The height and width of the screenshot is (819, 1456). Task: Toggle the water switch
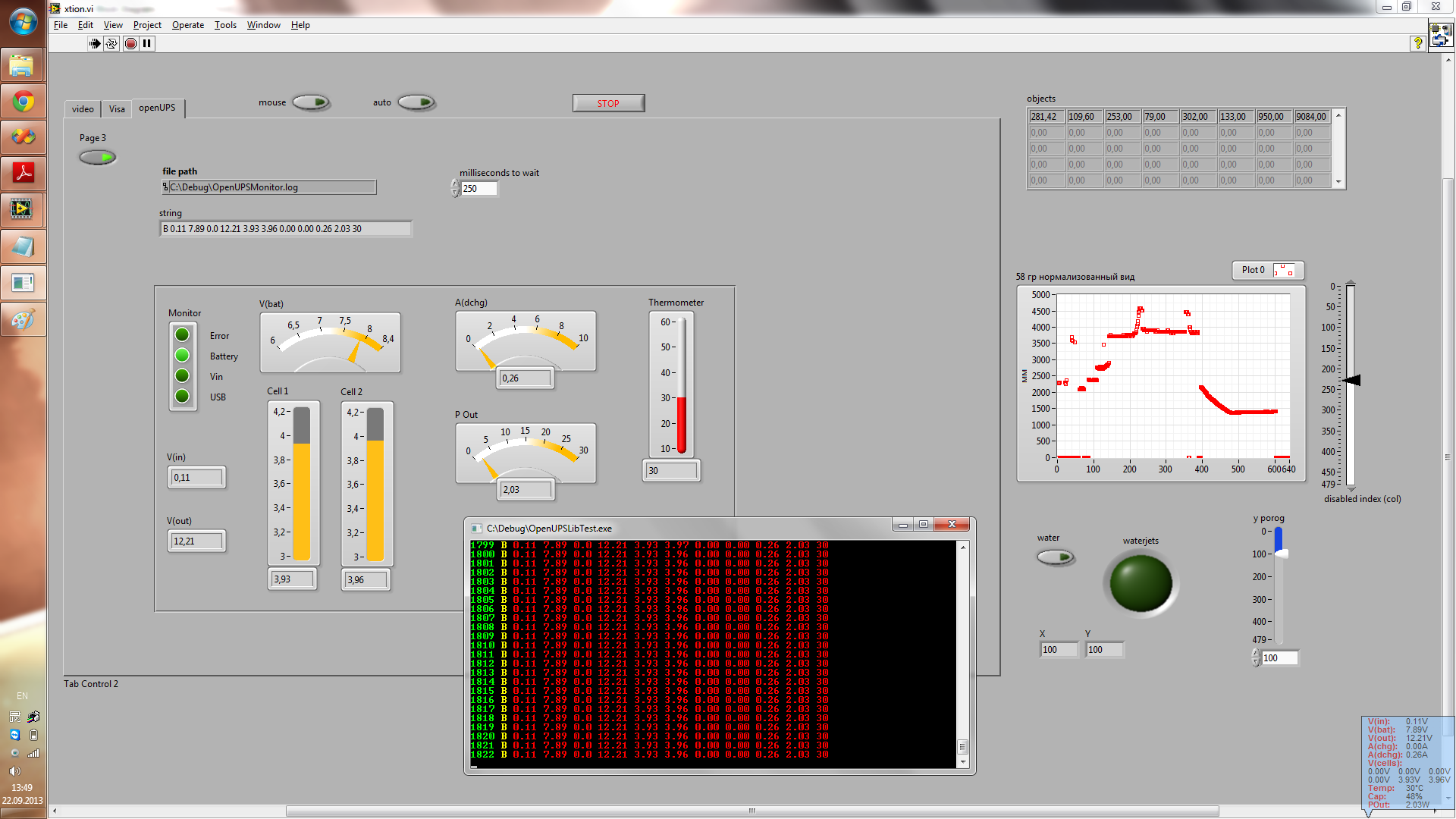point(1056,557)
